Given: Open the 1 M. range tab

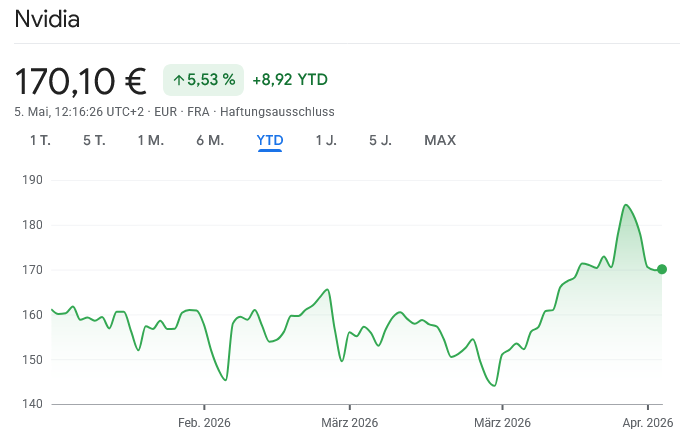Looking at the screenshot, I should (x=151, y=140).
